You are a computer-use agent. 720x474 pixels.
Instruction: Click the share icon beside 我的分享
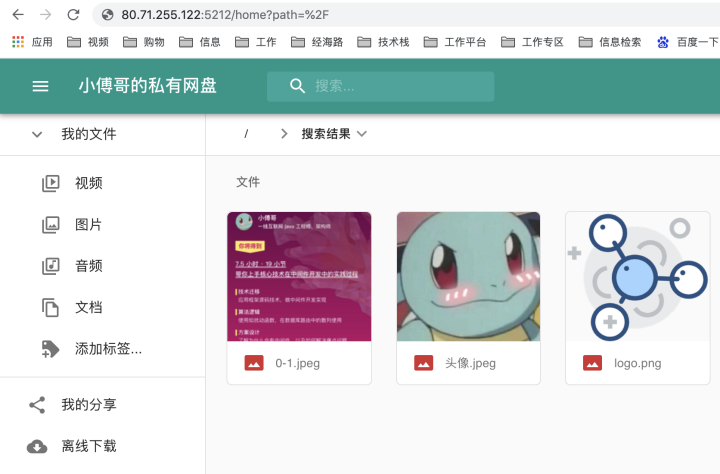(37, 405)
